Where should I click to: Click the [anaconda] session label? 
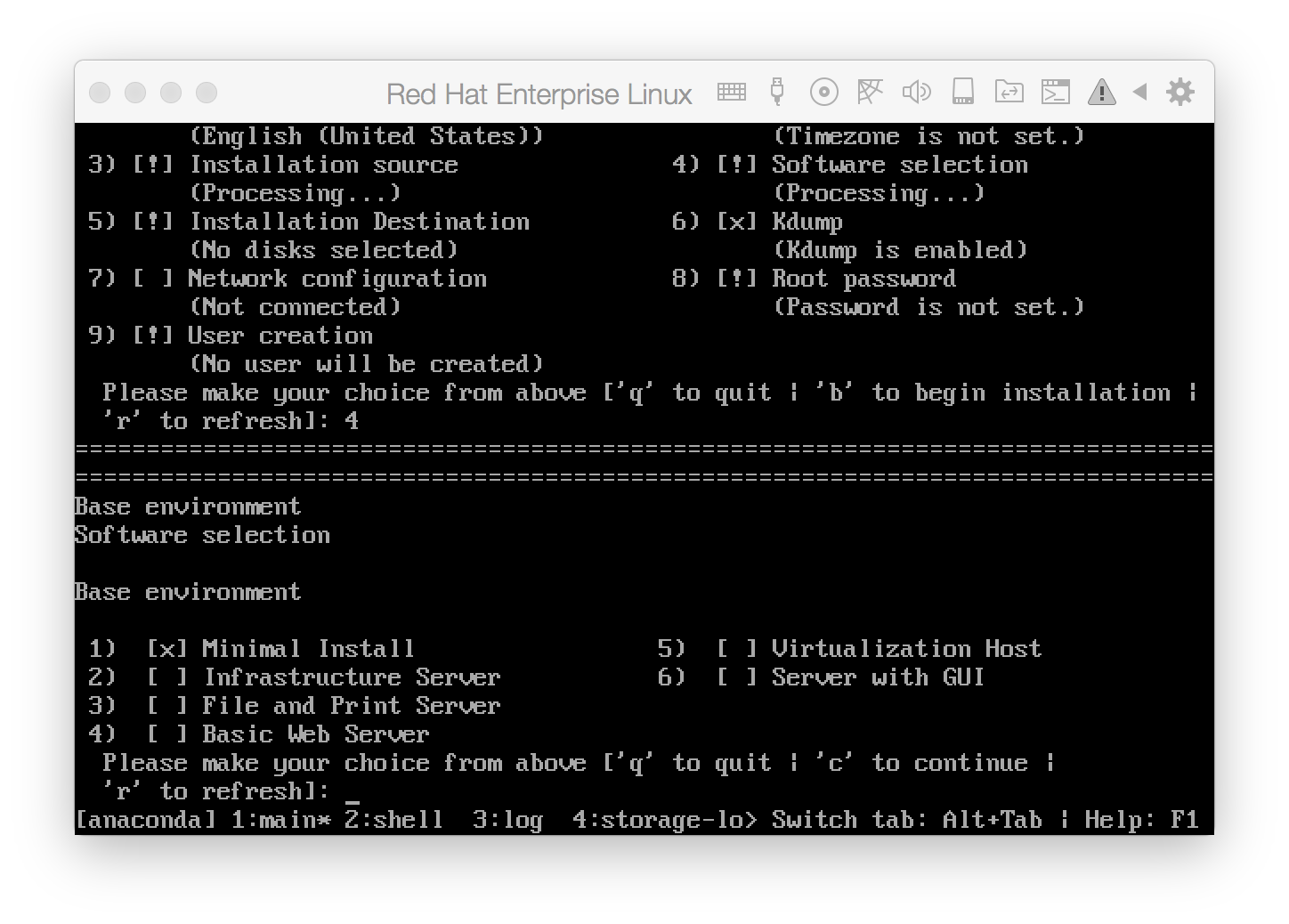(x=145, y=820)
